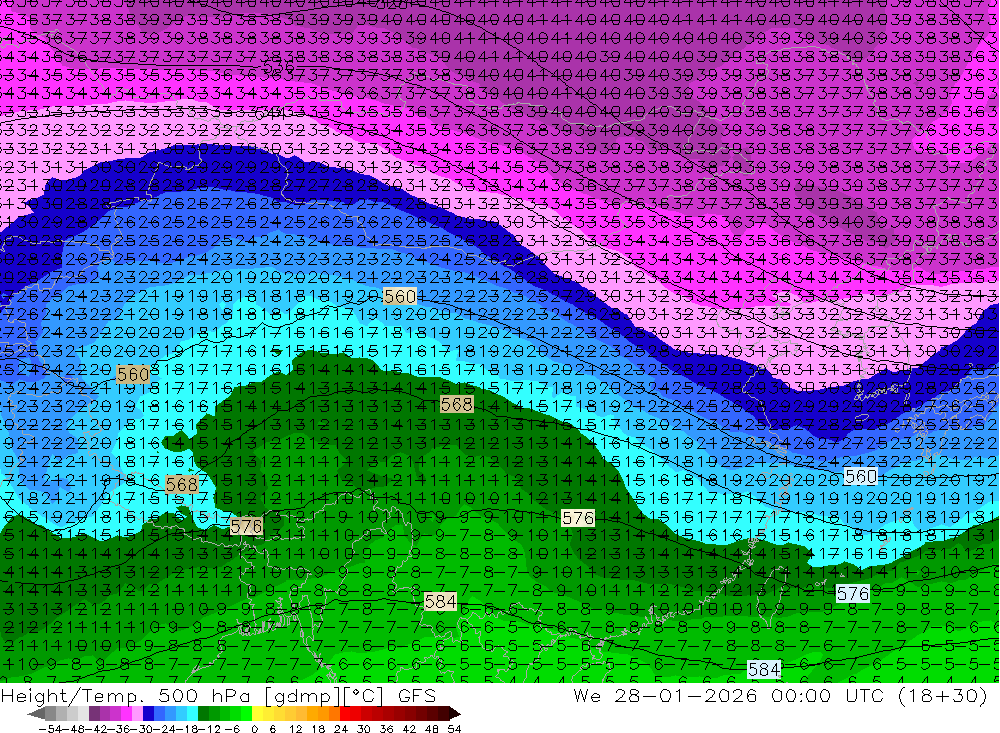Viewport: 1000px width, 733px height.
Task: Click the beige 584 contour label
Action: [x=440, y=602]
